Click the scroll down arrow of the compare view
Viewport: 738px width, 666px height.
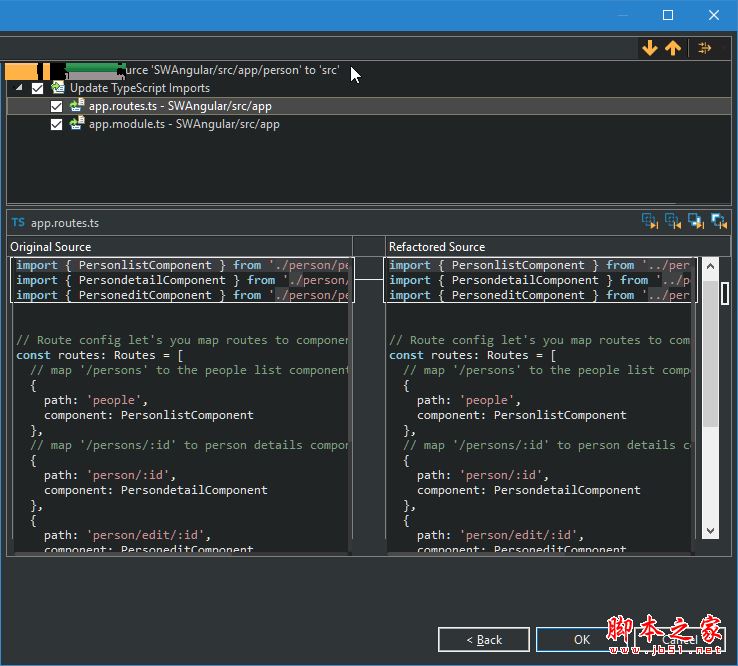(710, 531)
